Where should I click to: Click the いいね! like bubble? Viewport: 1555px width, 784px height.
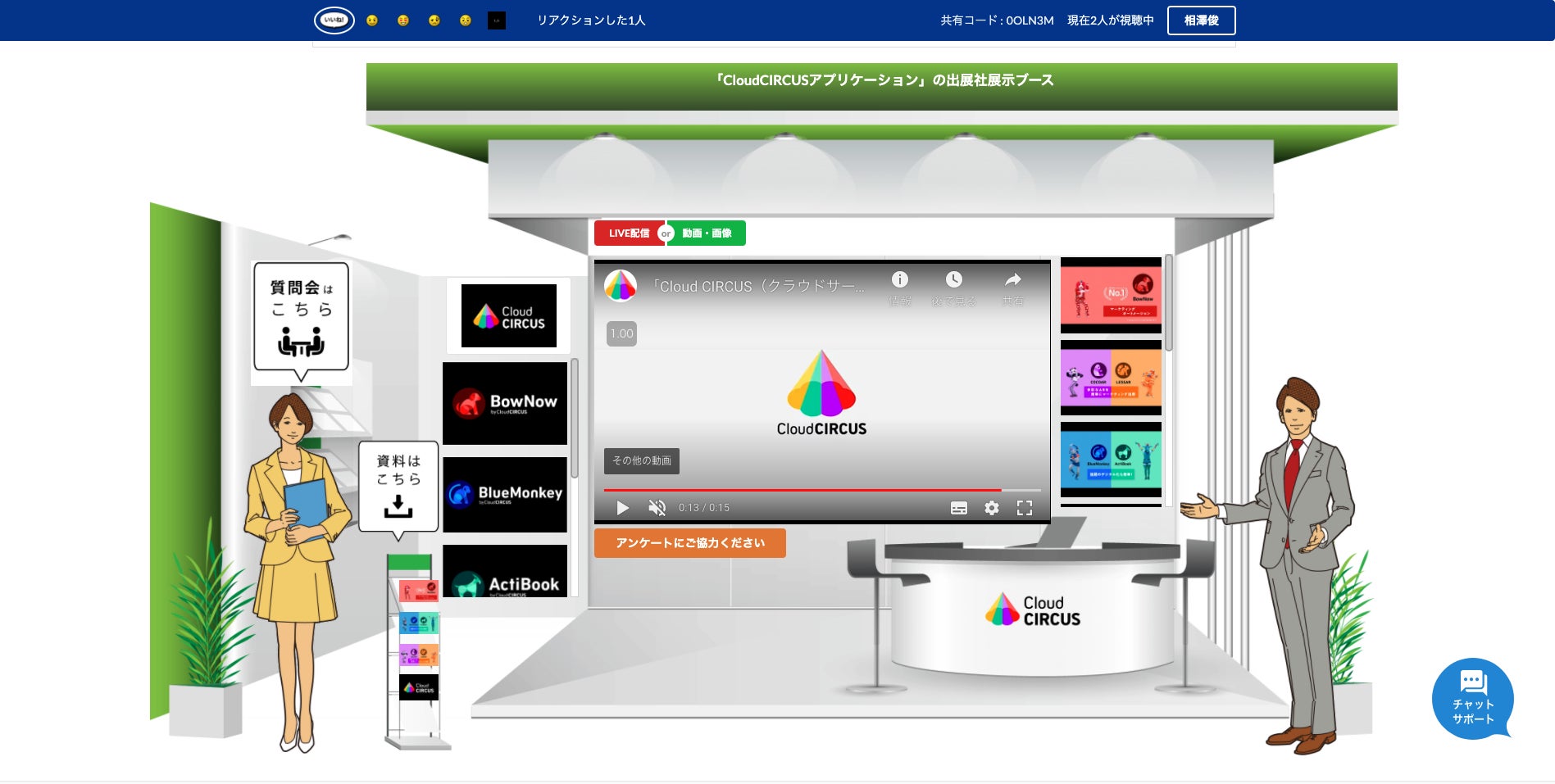click(x=334, y=20)
